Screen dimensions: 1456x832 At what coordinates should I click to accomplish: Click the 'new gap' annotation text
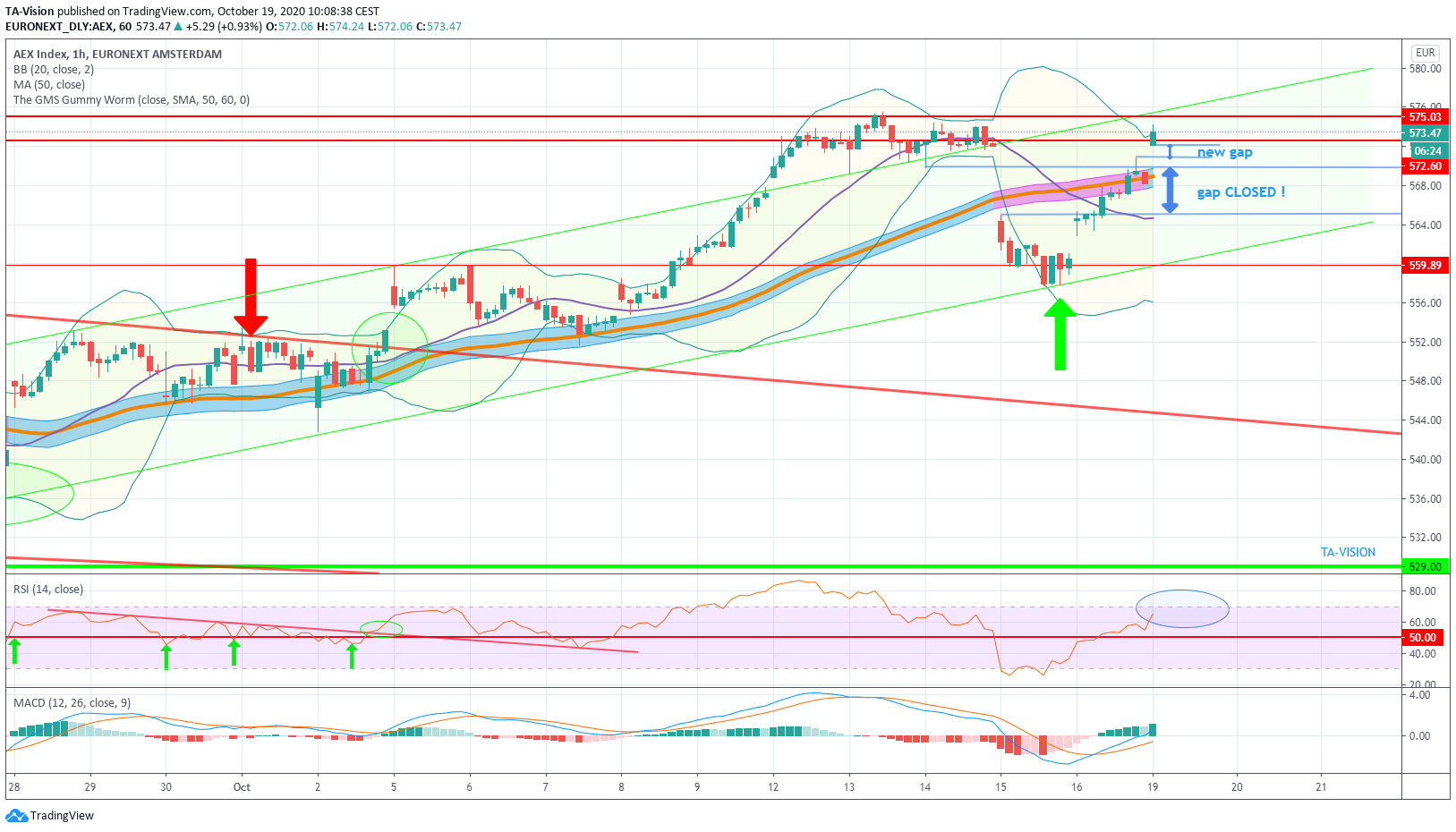coord(1225,152)
